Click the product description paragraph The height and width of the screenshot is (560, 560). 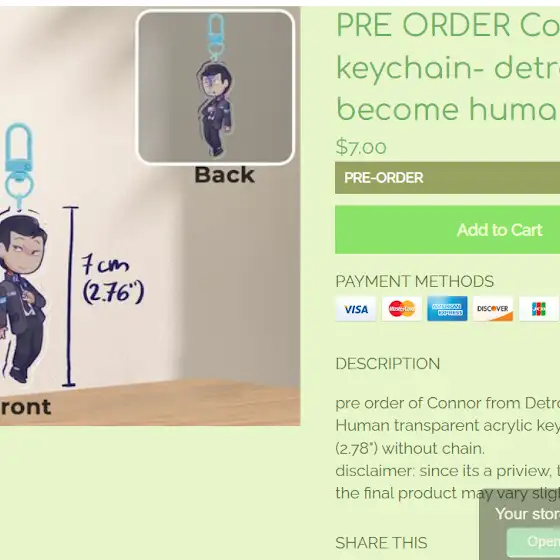pos(448,448)
